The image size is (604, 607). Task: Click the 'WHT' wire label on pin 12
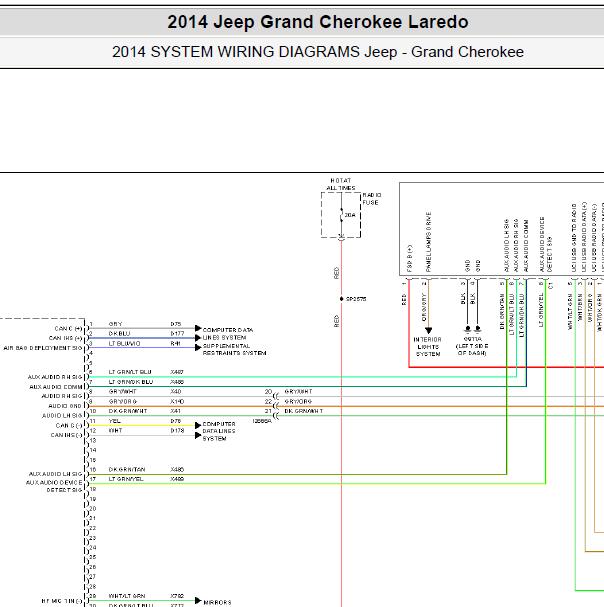click(115, 430)
